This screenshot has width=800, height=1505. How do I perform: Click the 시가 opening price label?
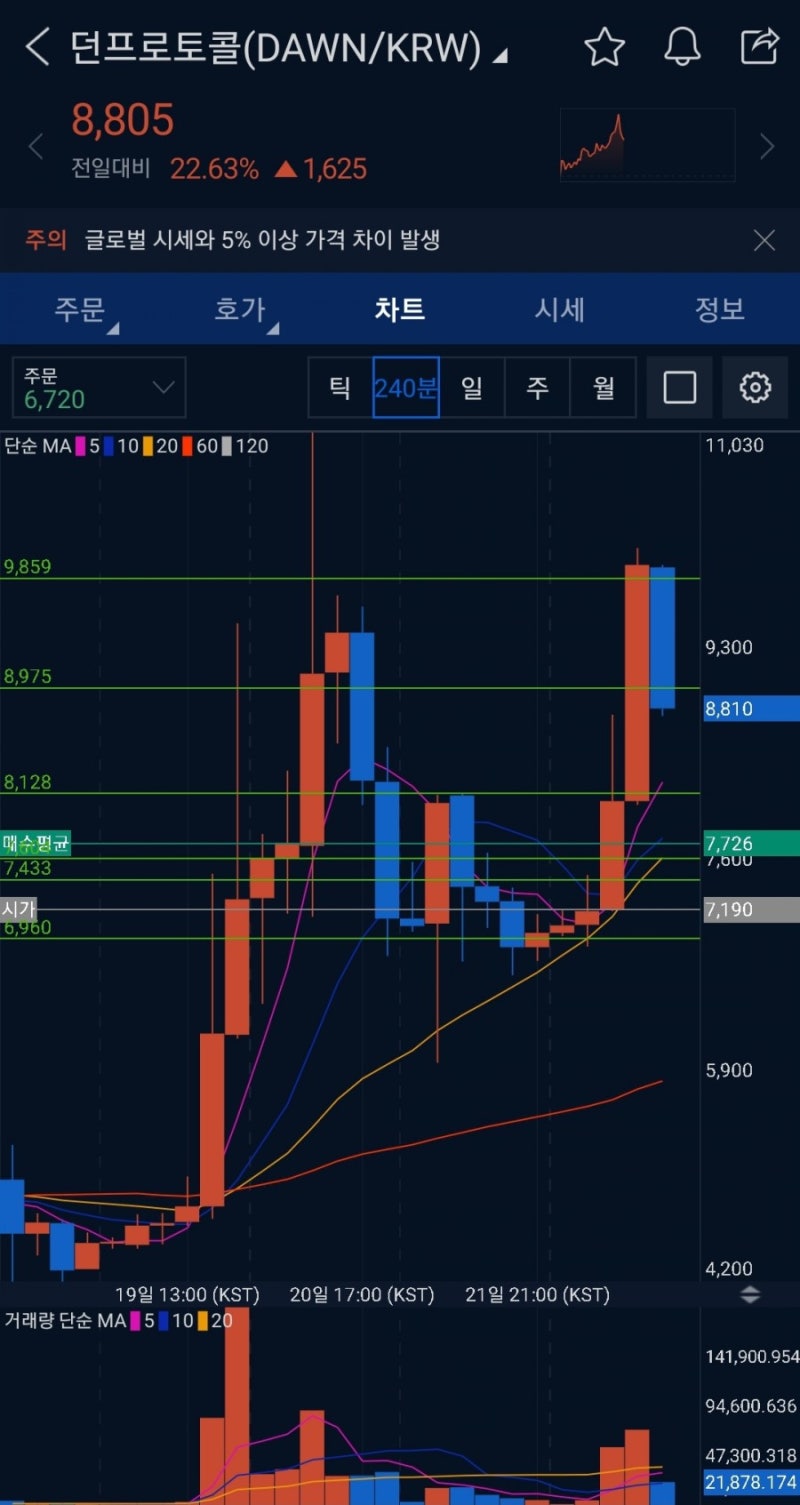click(18, 909)
